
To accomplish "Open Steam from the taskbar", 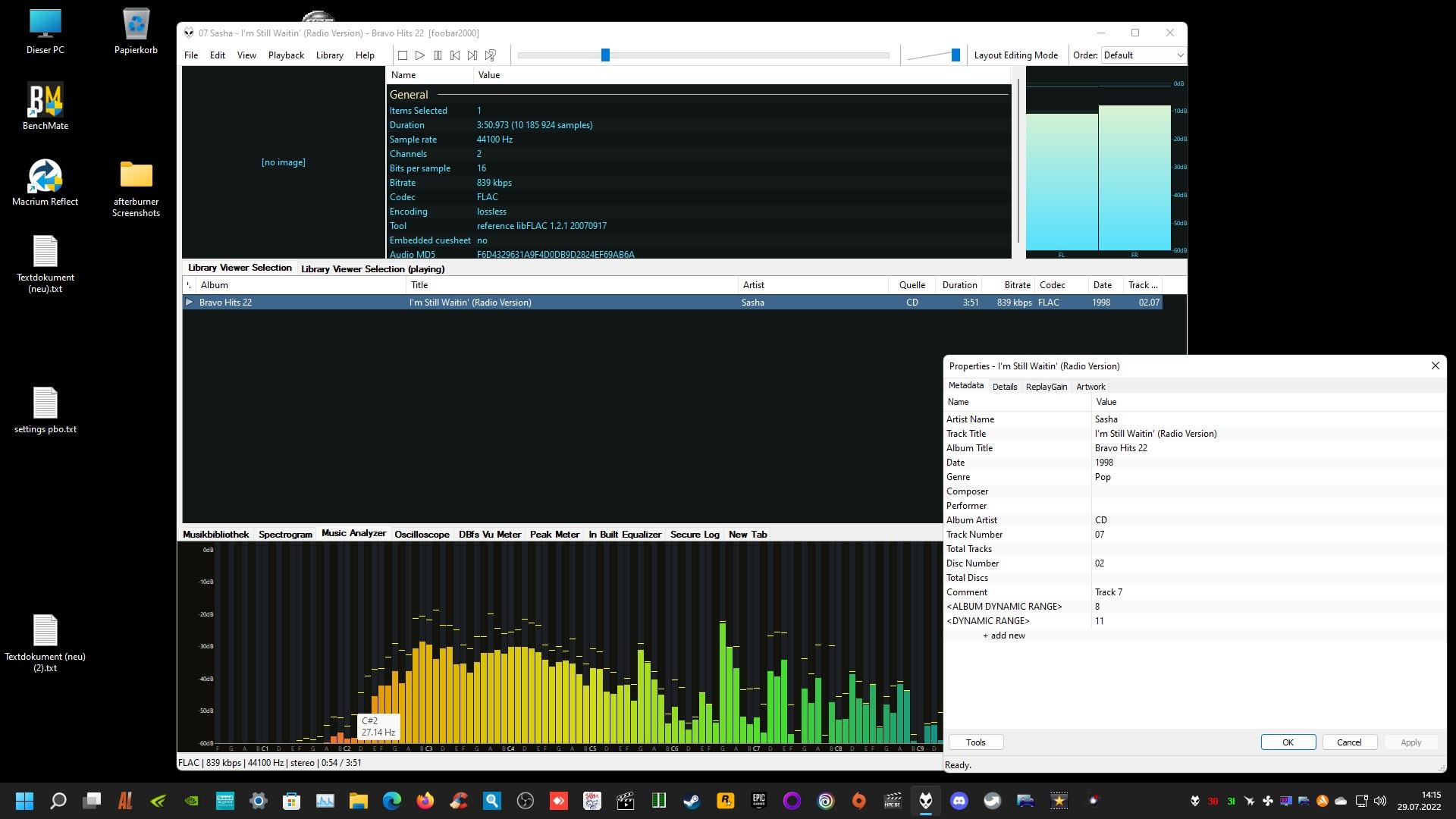I will click(x=692, y=801).
